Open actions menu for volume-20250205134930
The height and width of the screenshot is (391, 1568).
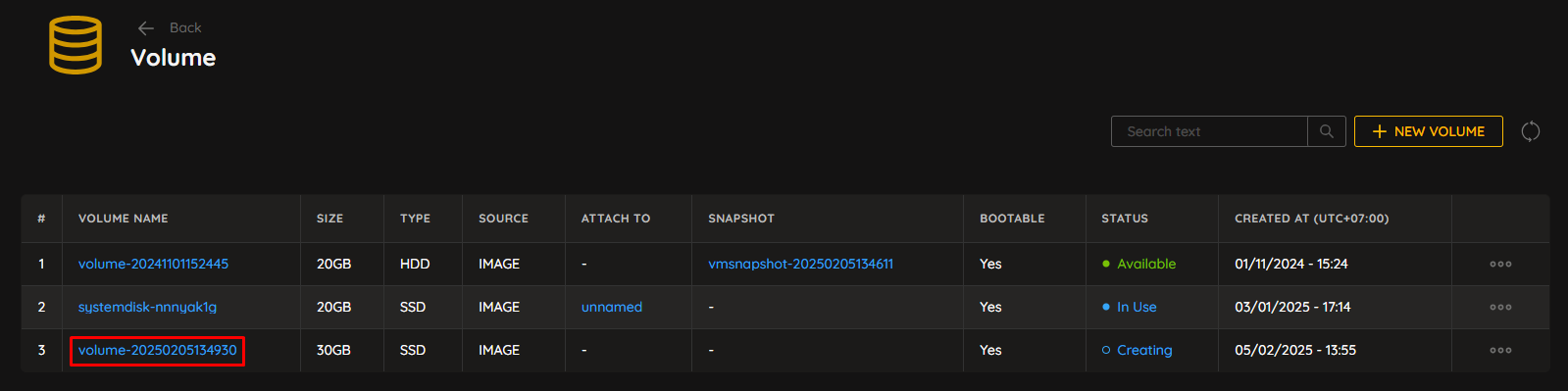pos(1500,351)
